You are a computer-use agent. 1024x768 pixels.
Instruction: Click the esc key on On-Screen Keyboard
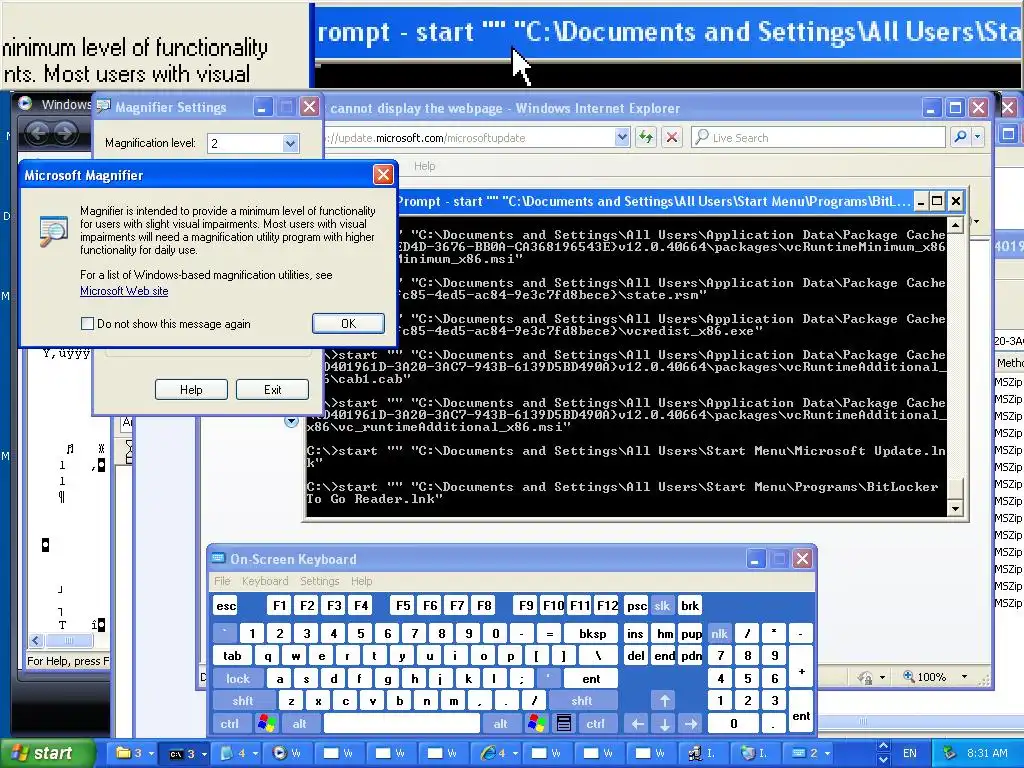pyautogui.click(x=226, y=606)
